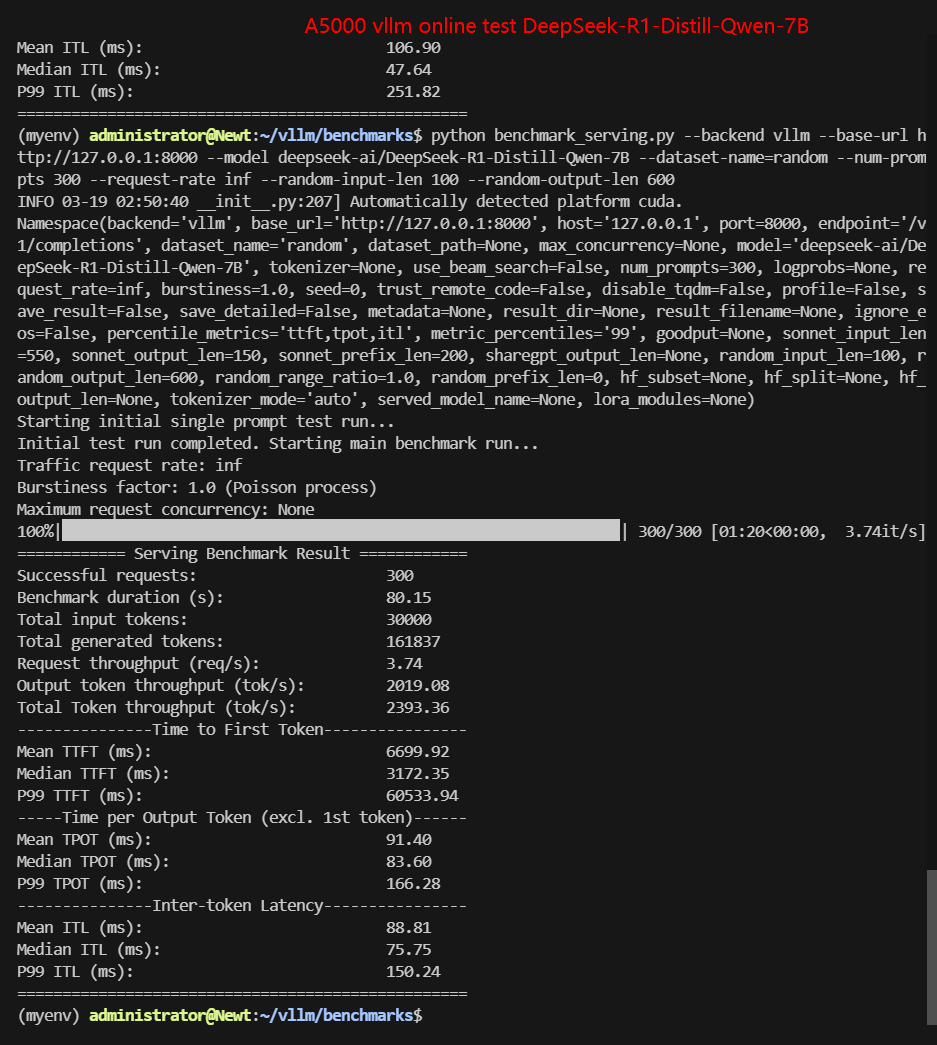The height and width of the screenshot is (1045, 937).
Task: Click 'Time per Output Token (excl. 1st token)' header
Action: (242, 817)
